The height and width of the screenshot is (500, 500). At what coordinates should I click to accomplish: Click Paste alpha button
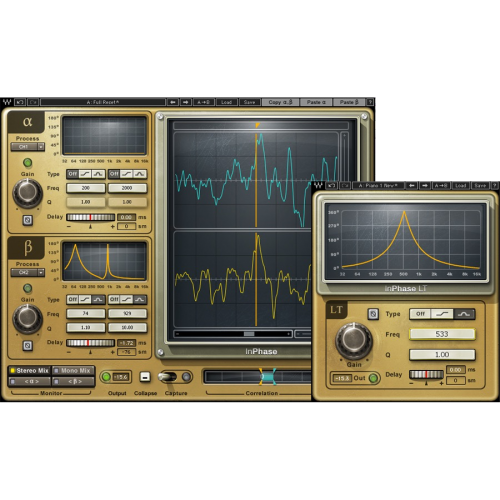point(316,102)
